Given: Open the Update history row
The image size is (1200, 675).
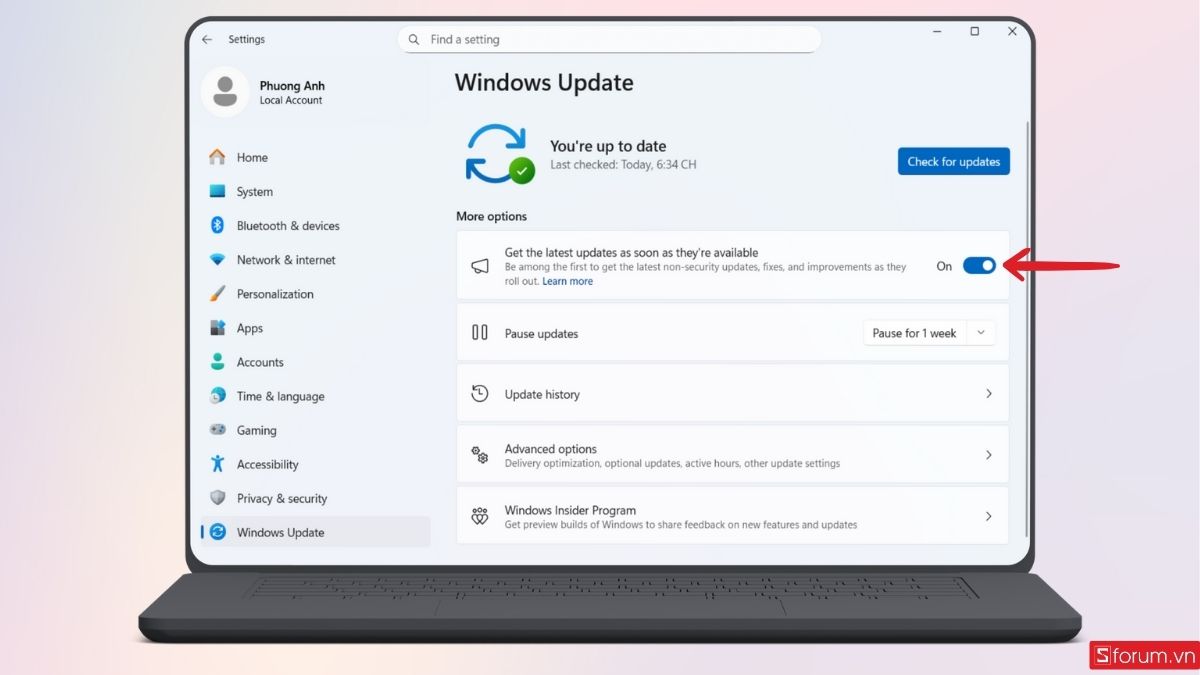Looking at the screenshot, I should (733, 394).
